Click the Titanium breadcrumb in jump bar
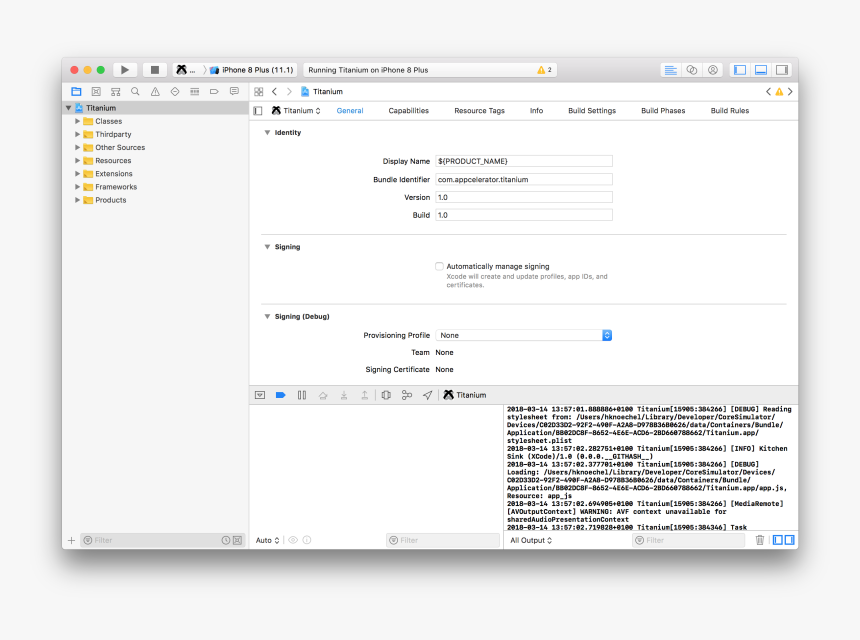 pos(322,92)
